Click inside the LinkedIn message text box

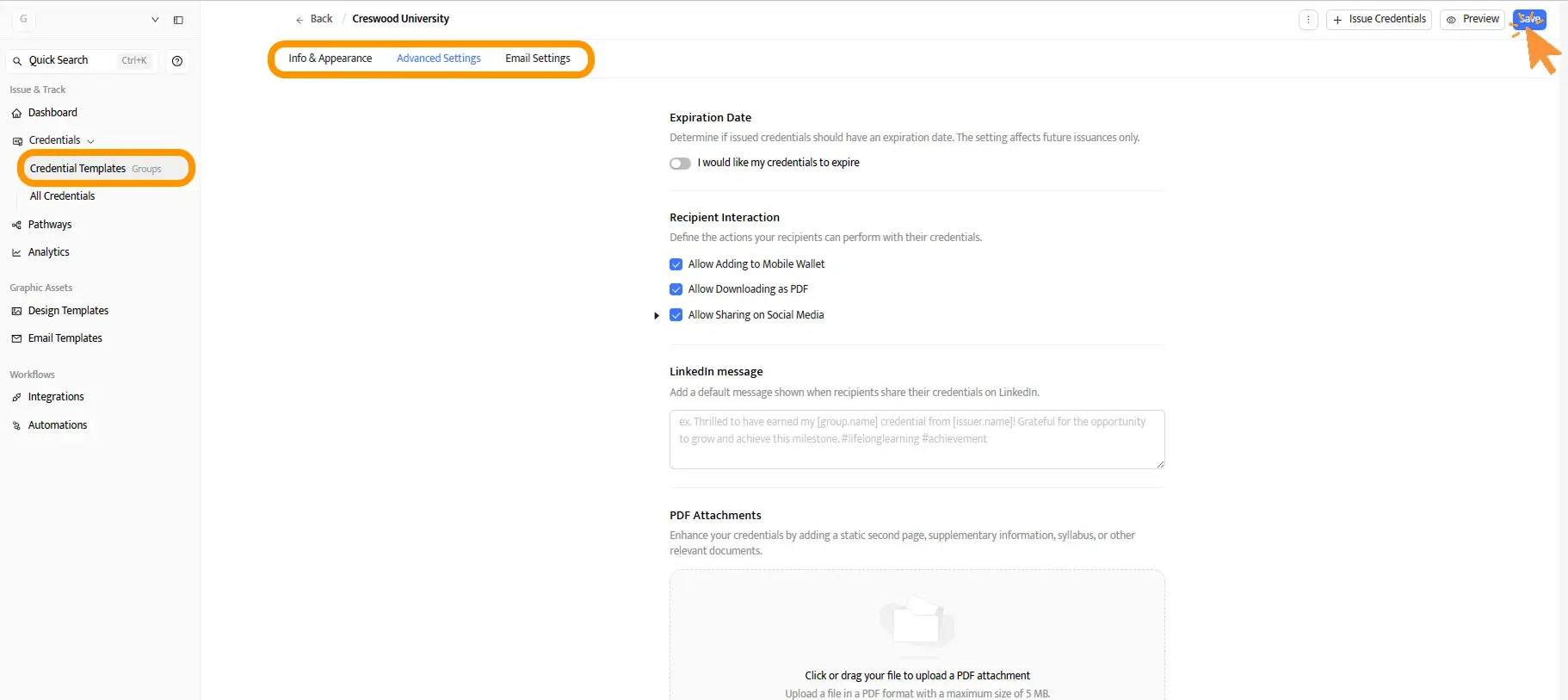pos(916,439)
